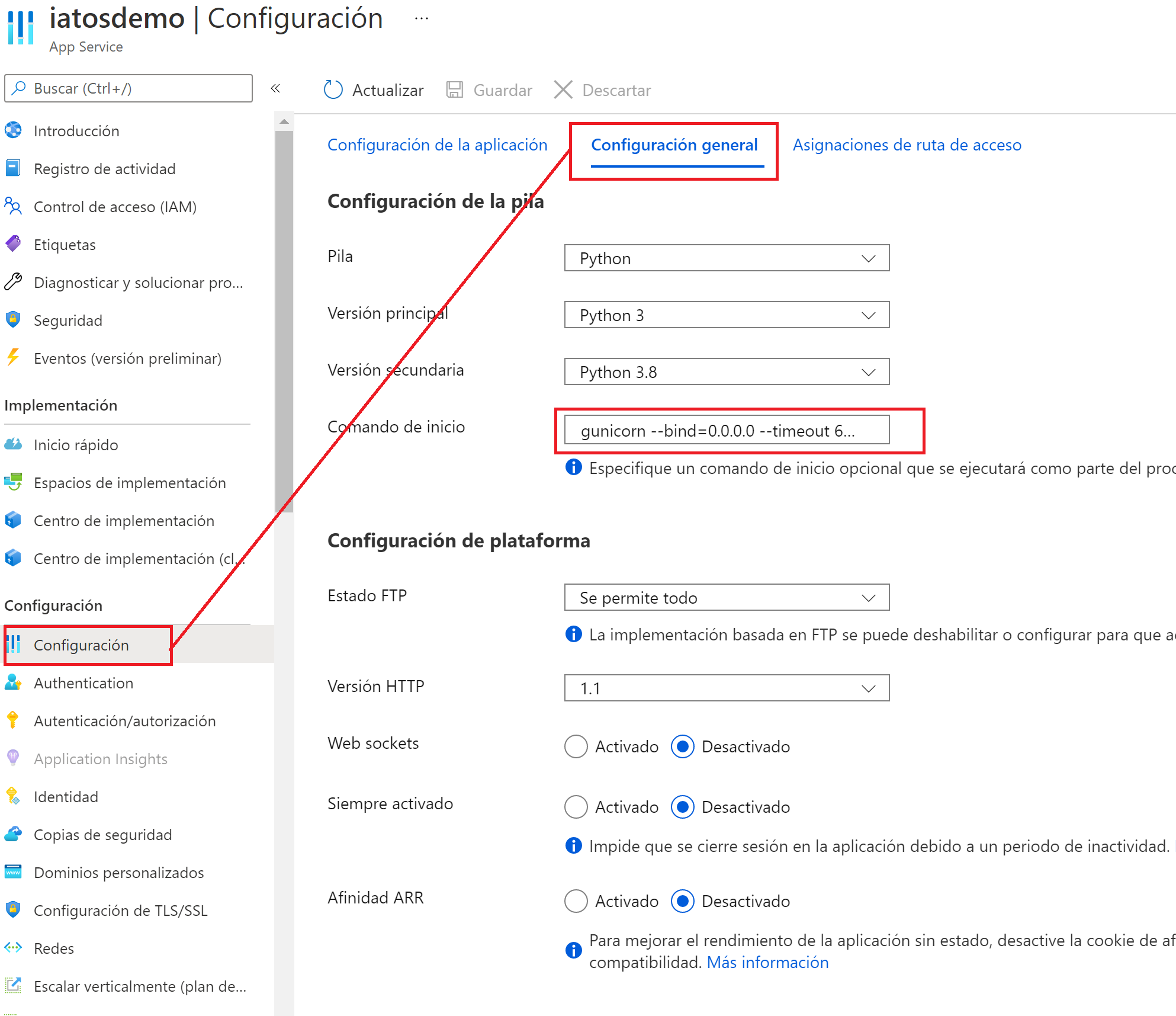Viewport: 1176px width, 1016px height.
Task: Select Activado for Siempre activado
Action: (576, 807)
